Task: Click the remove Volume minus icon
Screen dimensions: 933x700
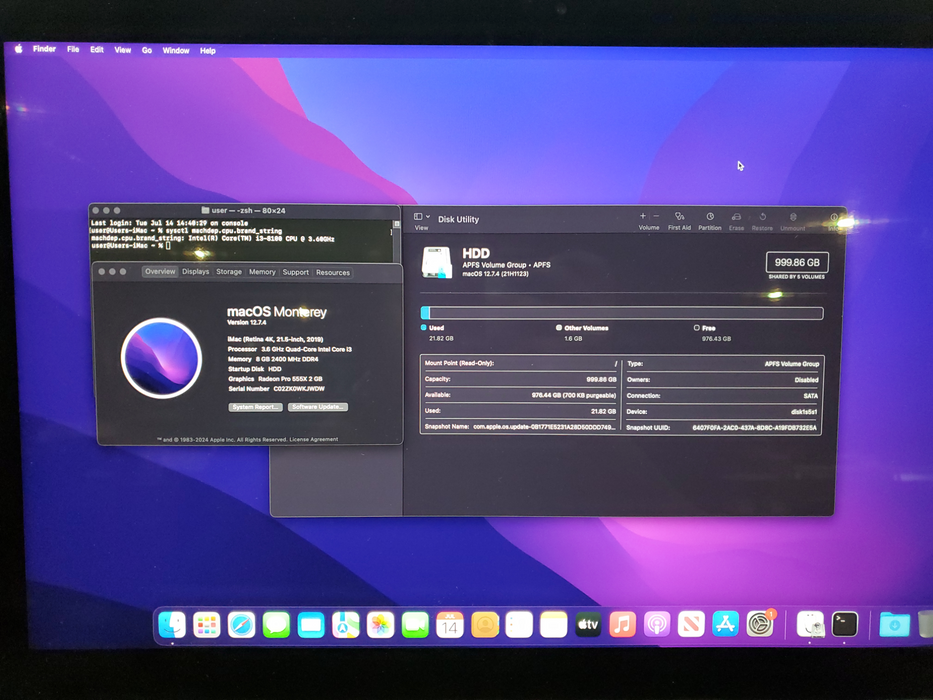Action: pyautogui.click(x=656, y=216)
